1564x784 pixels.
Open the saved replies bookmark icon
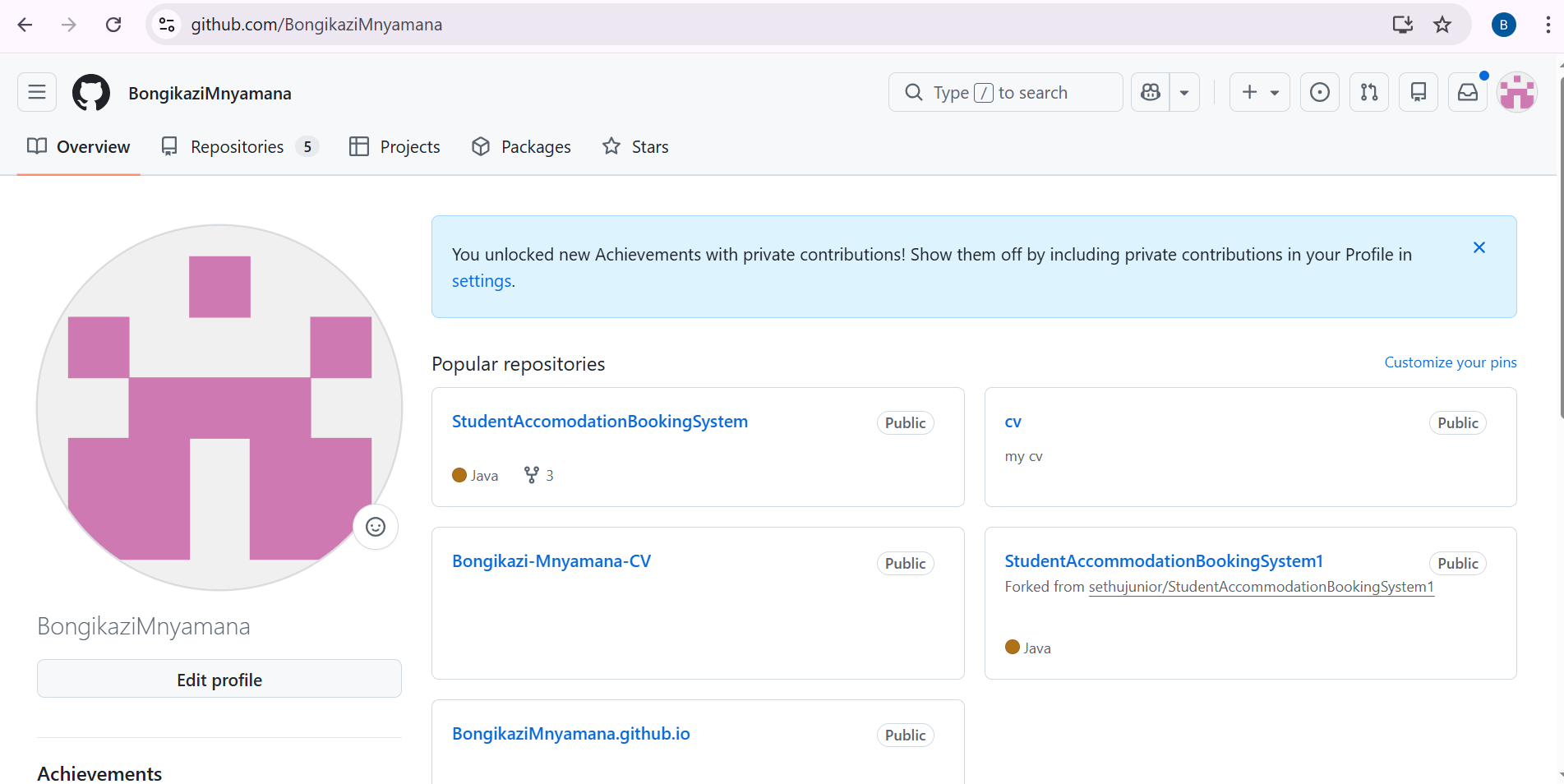pyautogui.click(x=1418, y=92)
